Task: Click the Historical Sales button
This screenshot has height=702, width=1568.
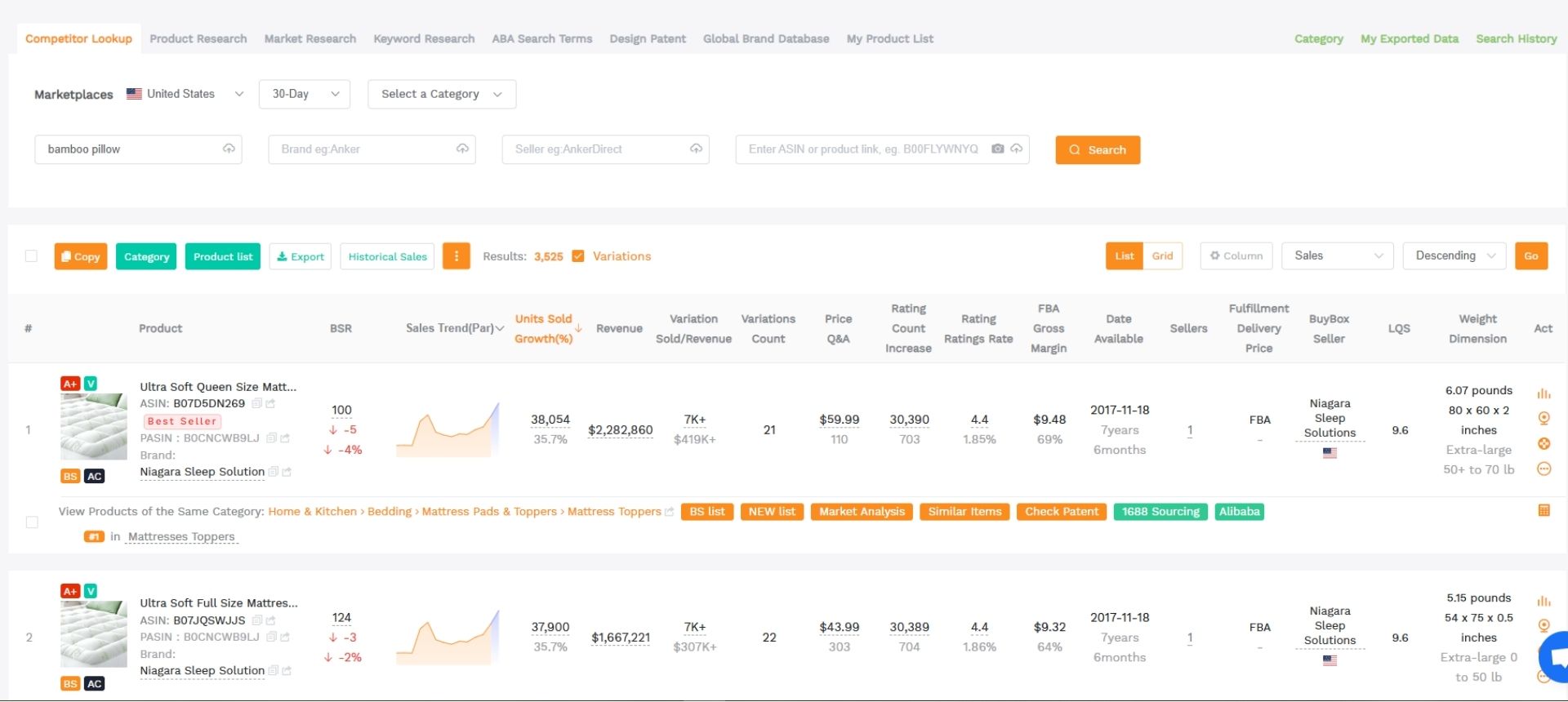Action: pyautogui.click(x=388, y=256)
